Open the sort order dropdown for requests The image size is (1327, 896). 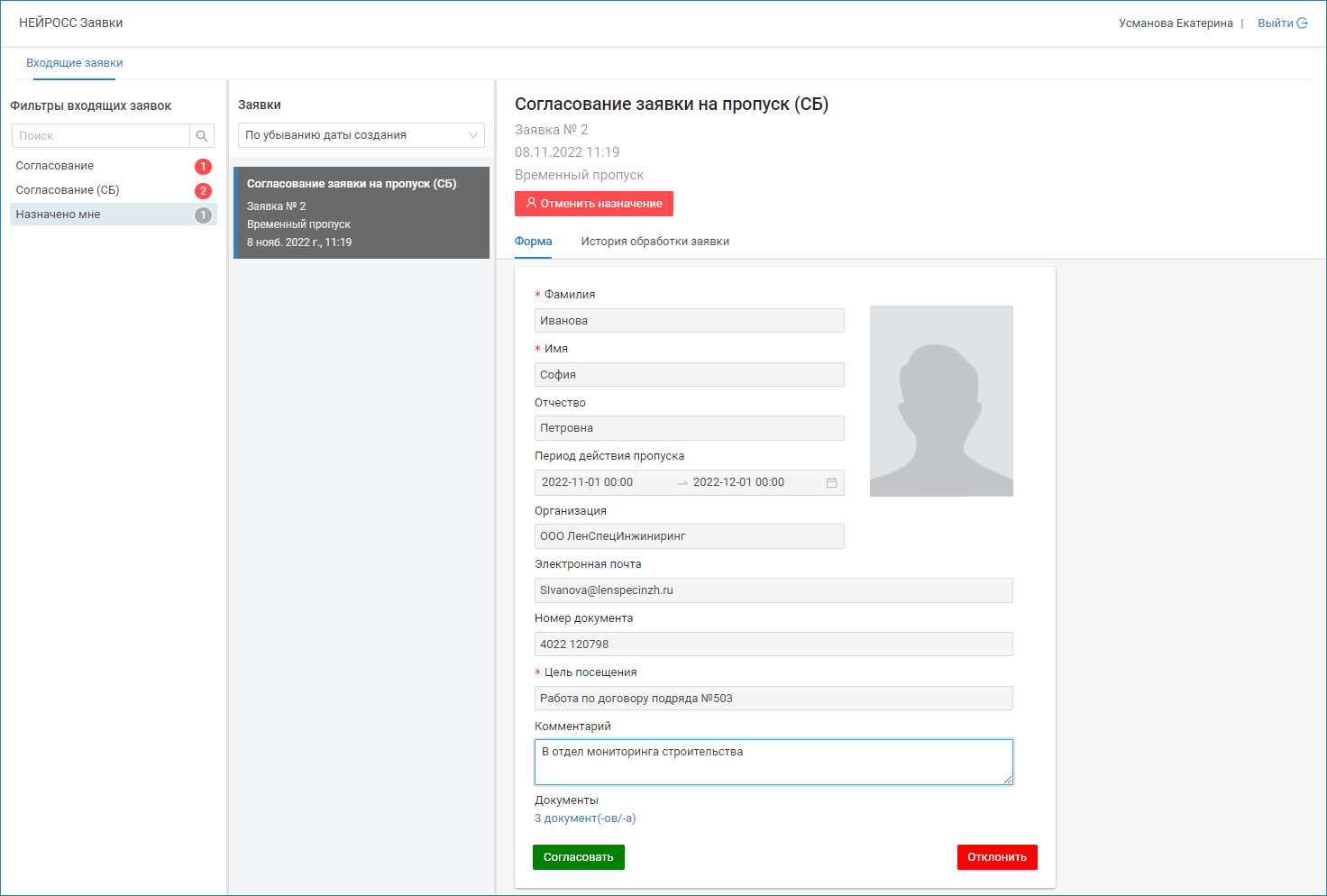361,135
